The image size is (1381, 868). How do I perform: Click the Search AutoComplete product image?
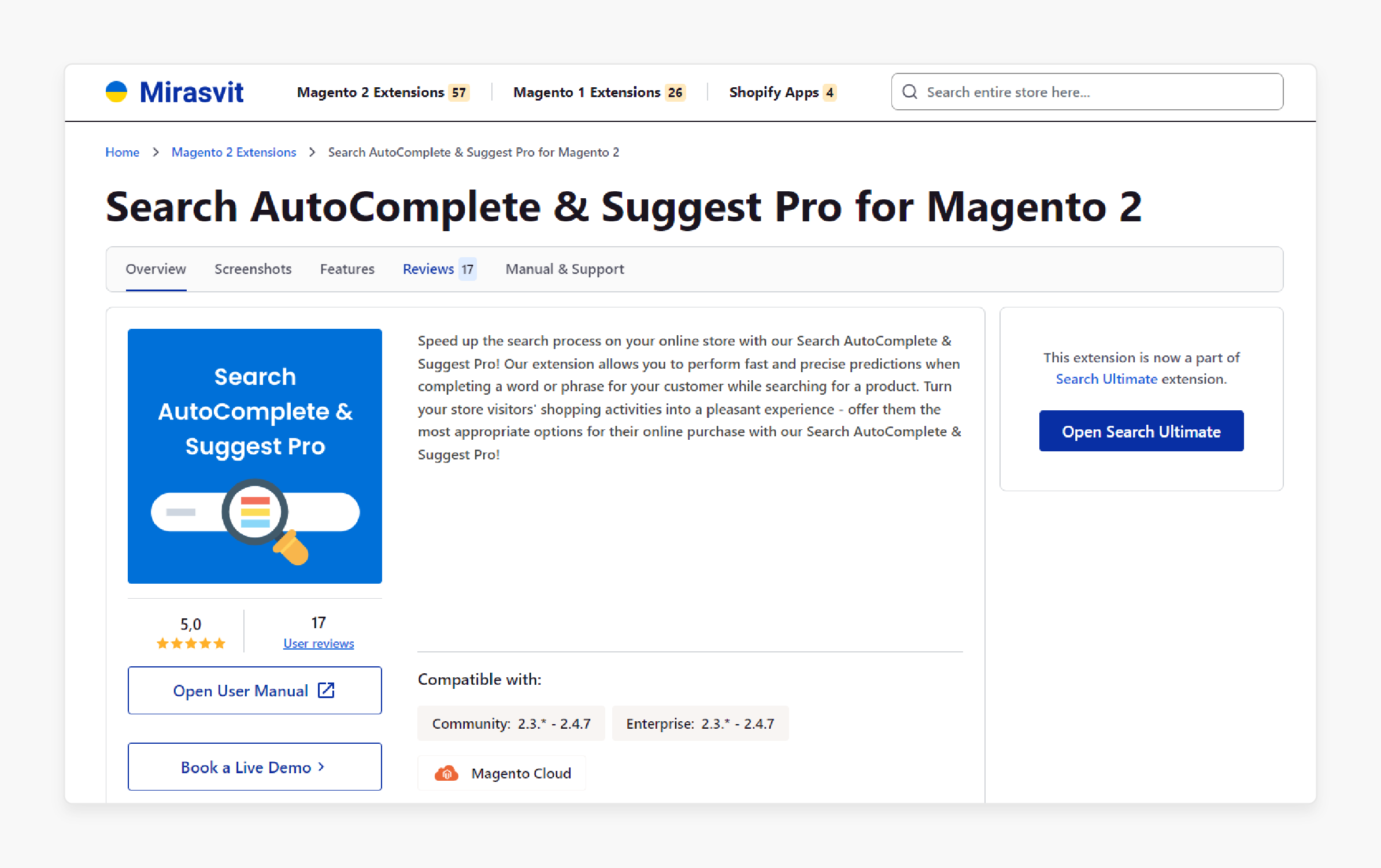click(x=255, y=456)
